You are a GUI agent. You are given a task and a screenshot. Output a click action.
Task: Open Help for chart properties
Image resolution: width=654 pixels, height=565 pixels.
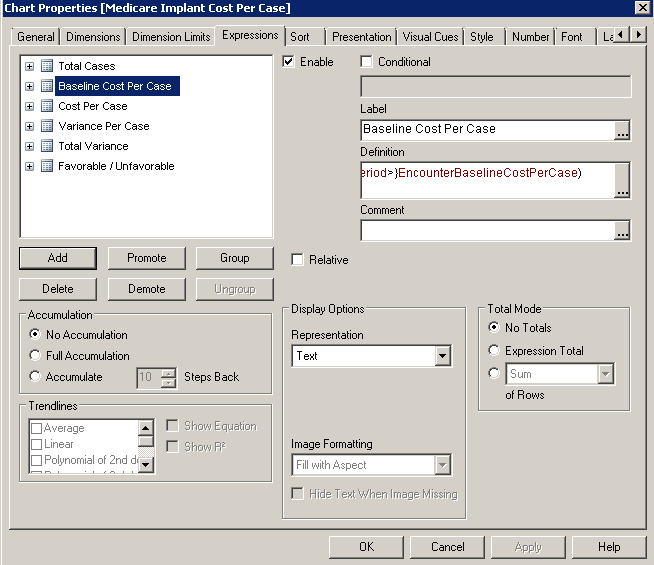click(609, 547)
